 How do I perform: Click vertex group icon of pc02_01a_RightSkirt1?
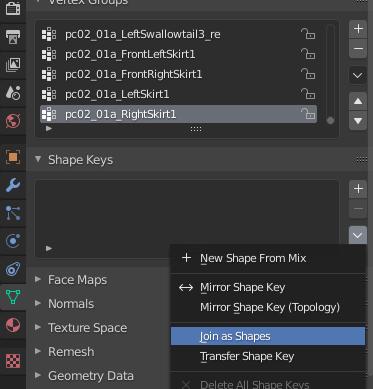point(49,114)
